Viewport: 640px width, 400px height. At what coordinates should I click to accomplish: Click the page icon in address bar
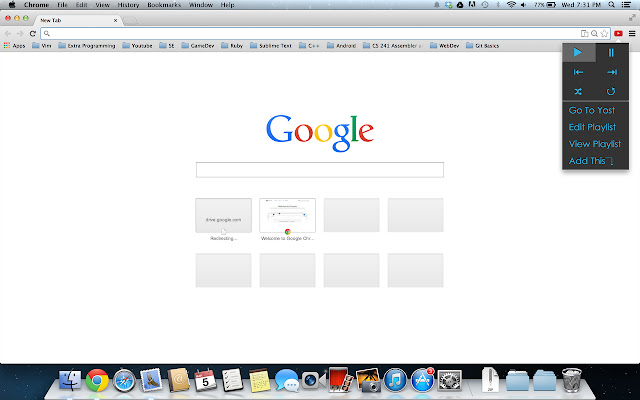coord(584,33)
